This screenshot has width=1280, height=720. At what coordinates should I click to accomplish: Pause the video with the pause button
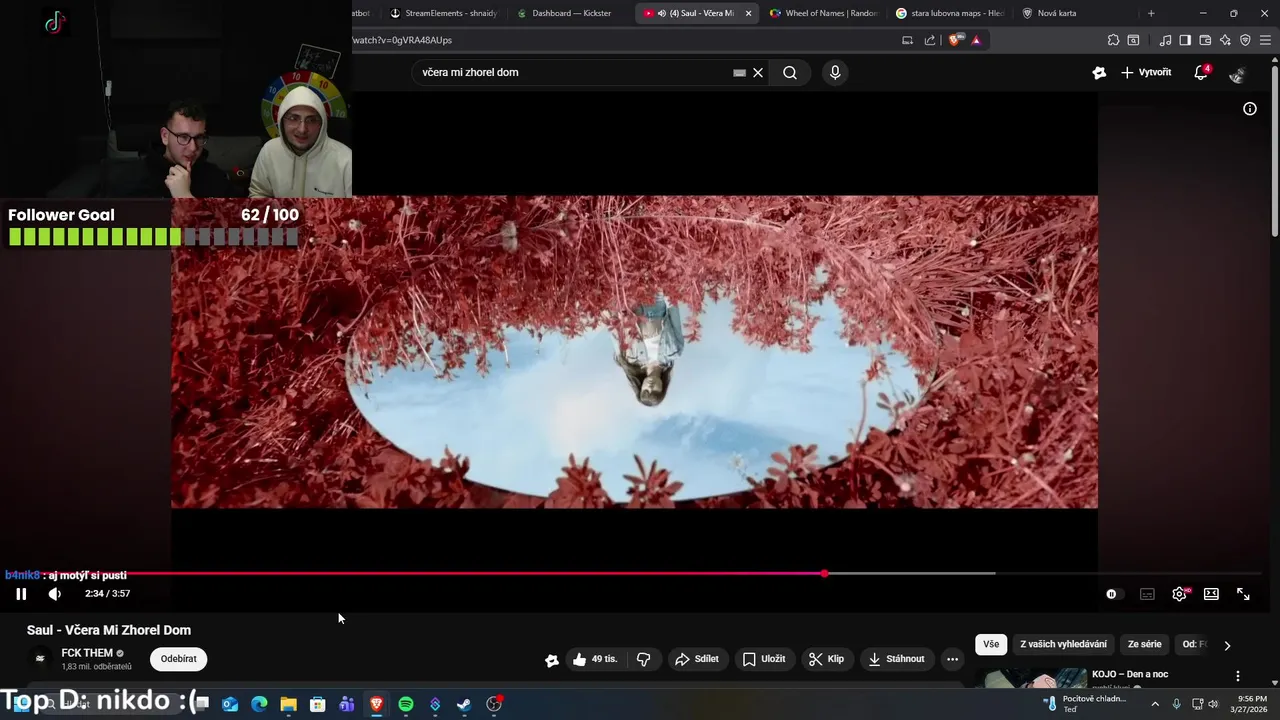21,594
